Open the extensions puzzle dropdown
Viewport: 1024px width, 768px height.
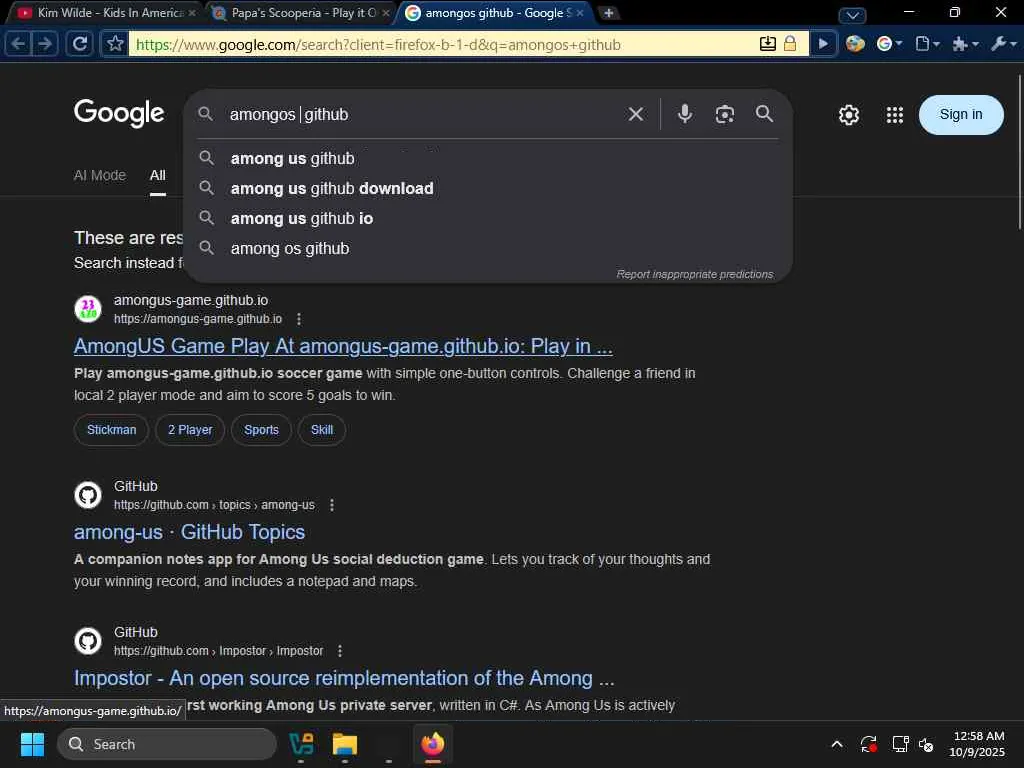[965, 44]
